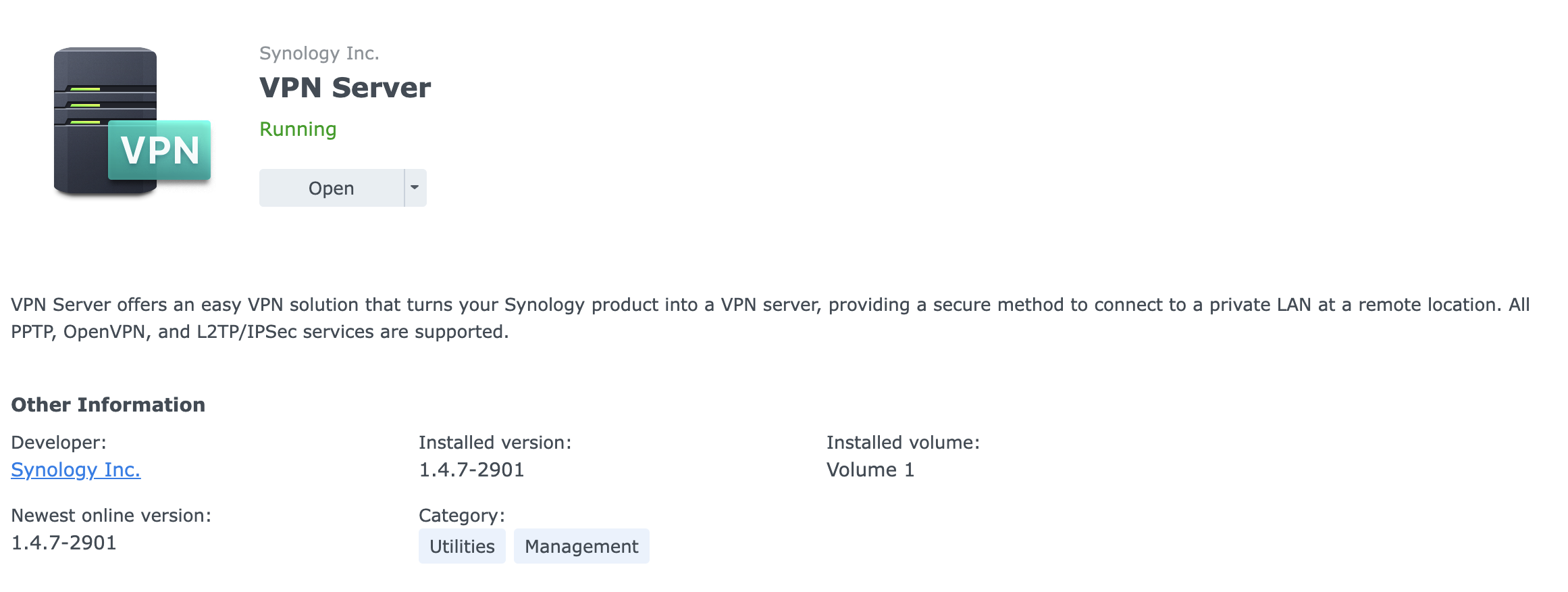Screen dimensions: 1568x592
Task: Expand the dropdown arrow beside Open
Action: [415, 188]
